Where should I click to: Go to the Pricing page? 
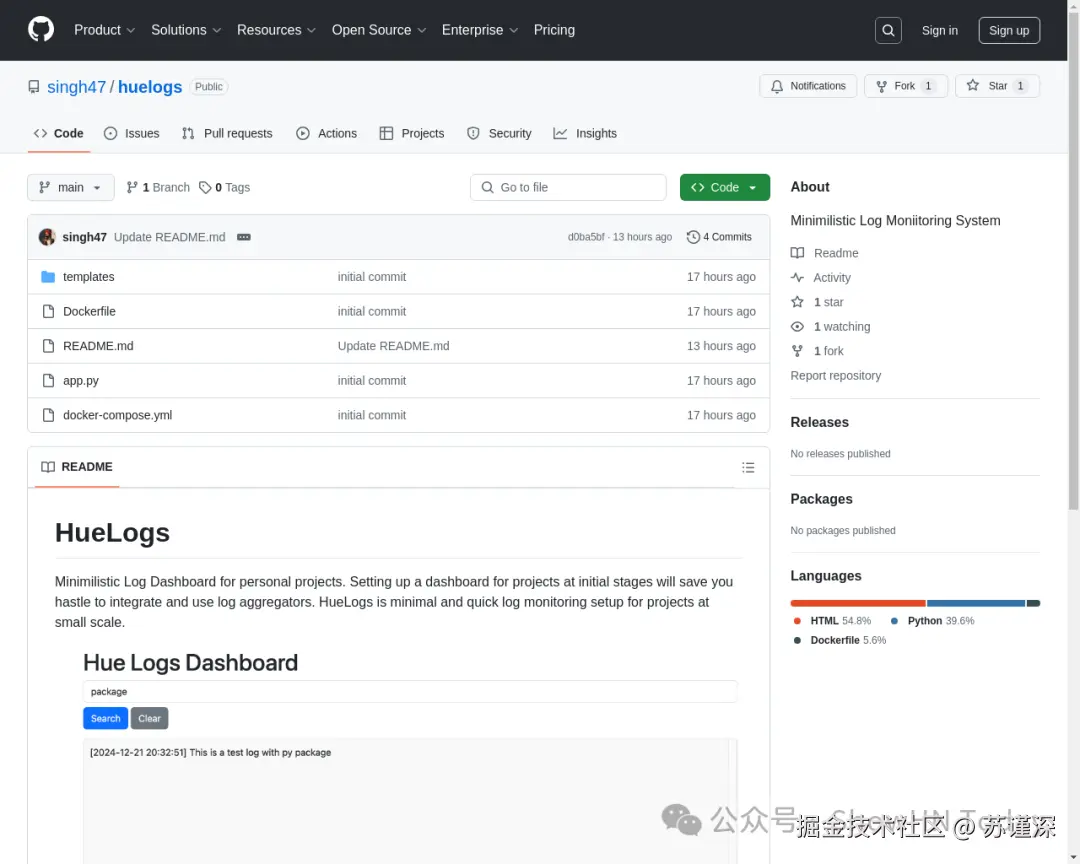[x=554, y=30]
